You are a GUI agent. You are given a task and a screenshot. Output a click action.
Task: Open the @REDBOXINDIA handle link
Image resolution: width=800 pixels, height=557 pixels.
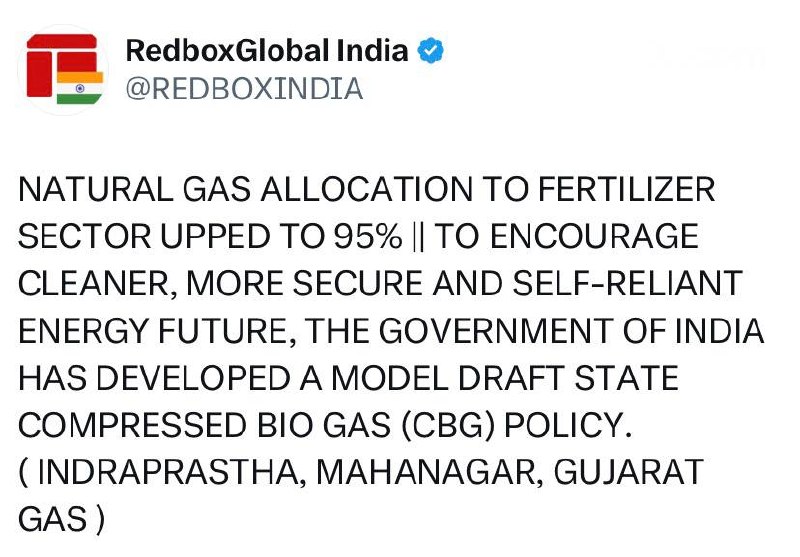click(x=242, y=89)
